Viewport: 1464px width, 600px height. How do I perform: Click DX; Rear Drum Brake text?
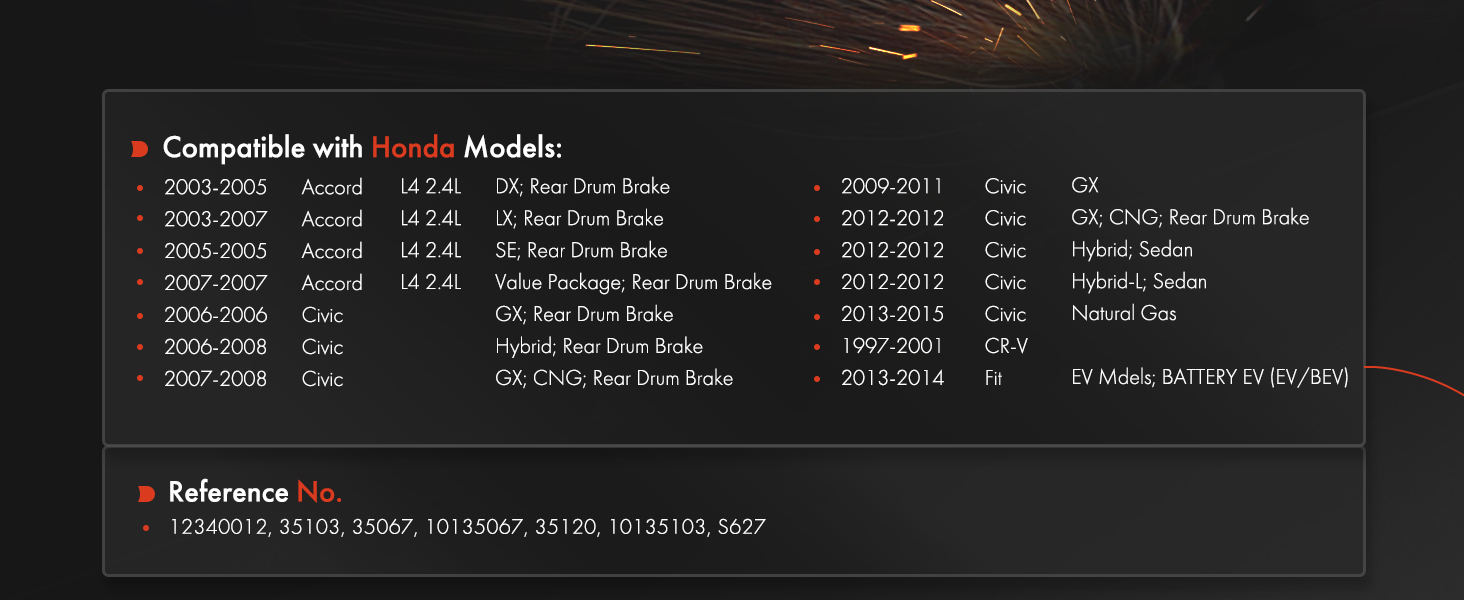pos(582,187)
